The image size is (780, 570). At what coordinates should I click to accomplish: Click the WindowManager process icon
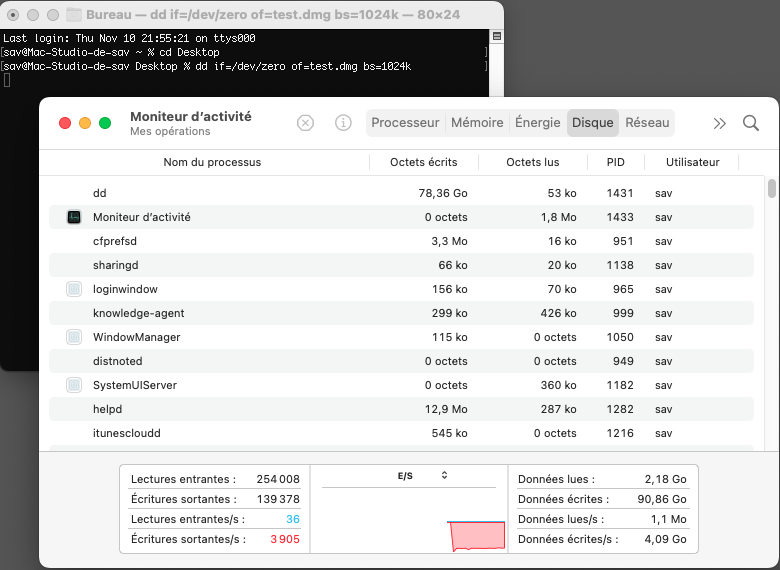[x=74, y=337]
